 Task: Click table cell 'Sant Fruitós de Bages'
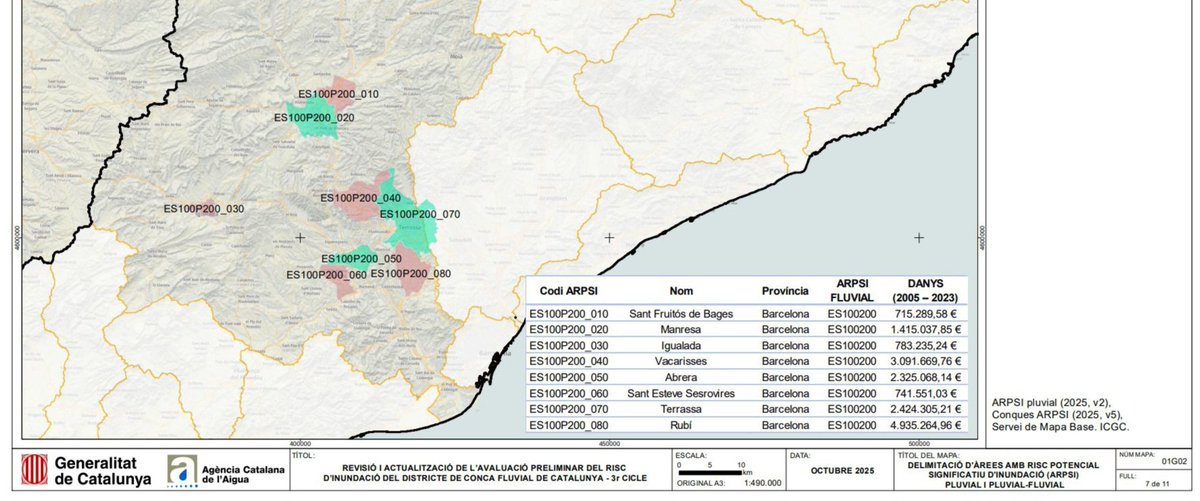681,314
